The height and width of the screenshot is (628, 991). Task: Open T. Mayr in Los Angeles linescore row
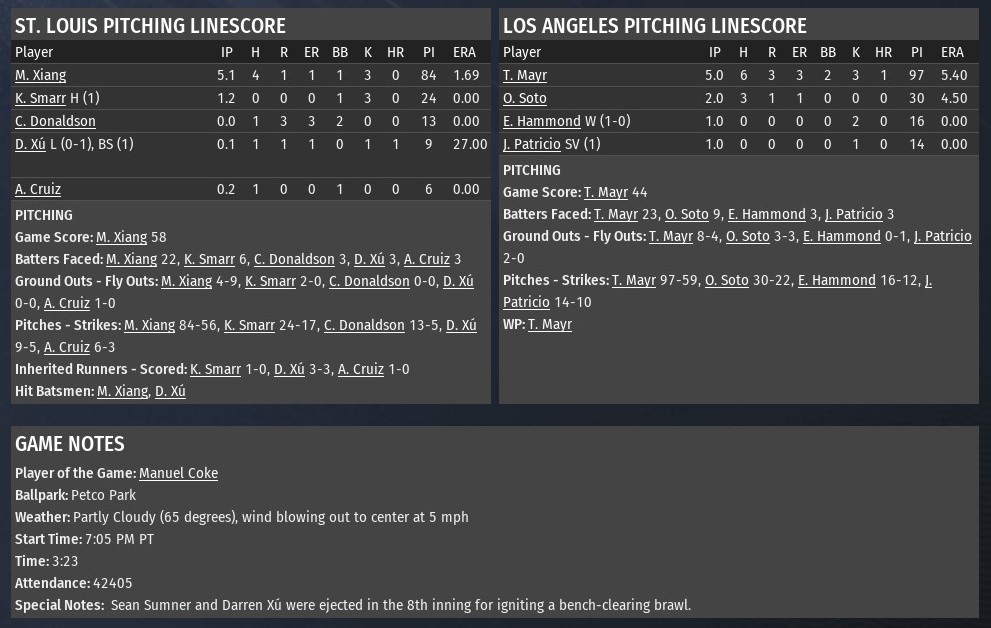(x=525, y=75)
